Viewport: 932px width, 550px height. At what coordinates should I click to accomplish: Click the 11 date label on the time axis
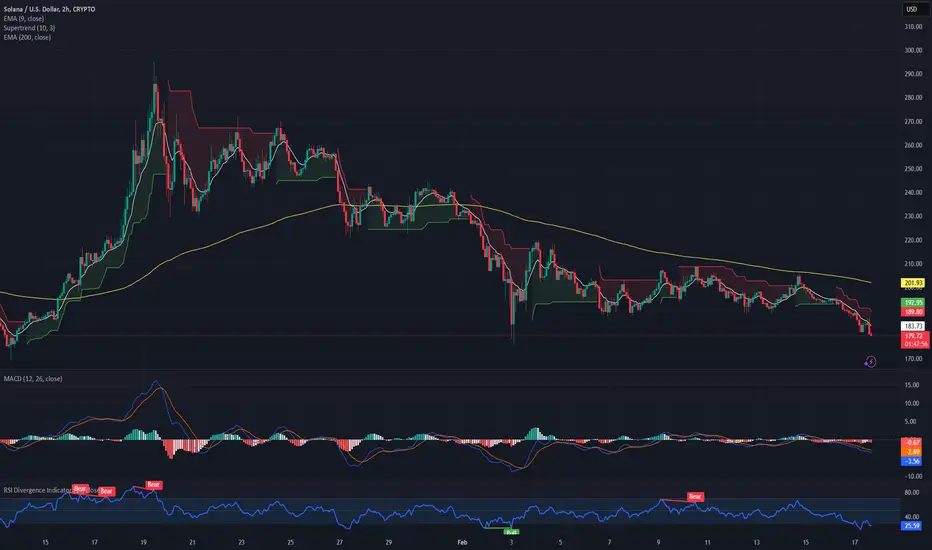click(x=707, y=542)
